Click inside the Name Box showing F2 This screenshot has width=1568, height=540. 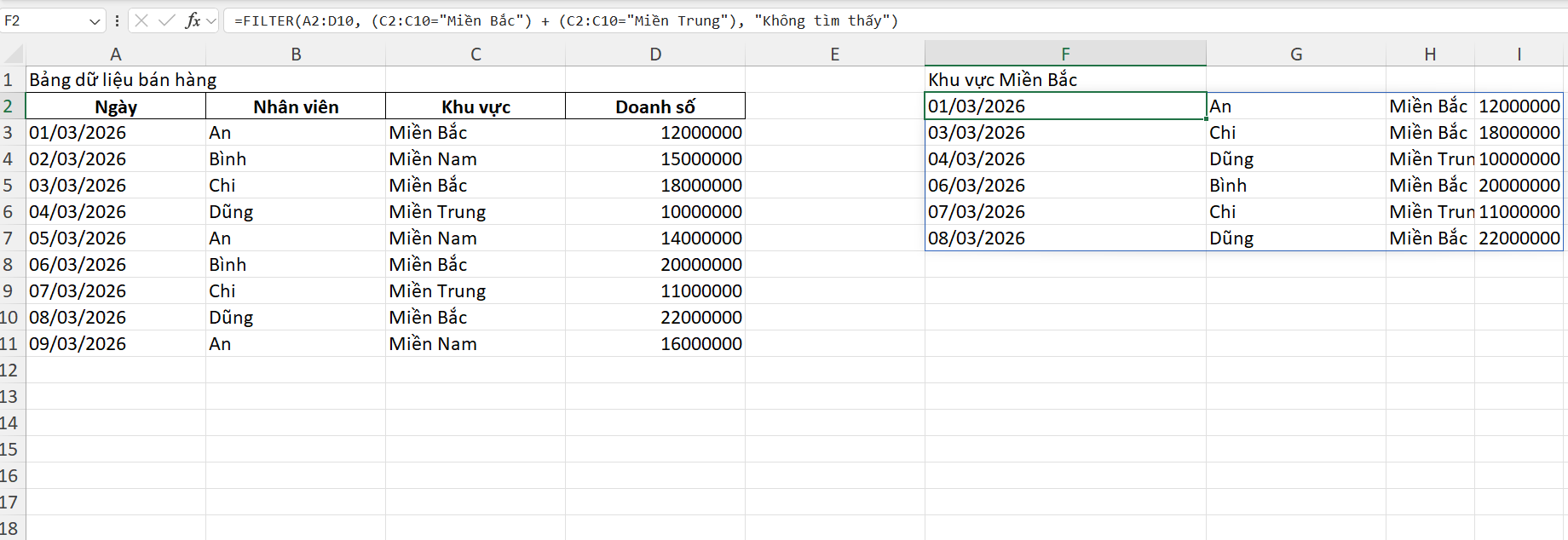point(43,20)
